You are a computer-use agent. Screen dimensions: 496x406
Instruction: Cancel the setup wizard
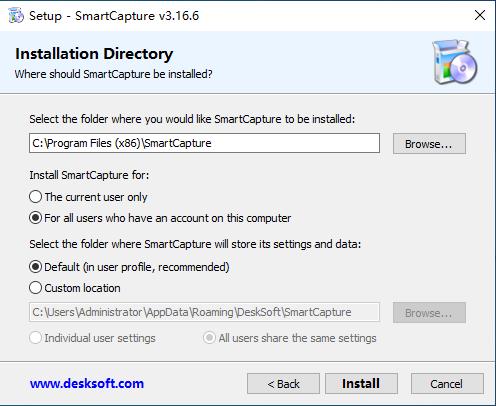tap(447, 384)
